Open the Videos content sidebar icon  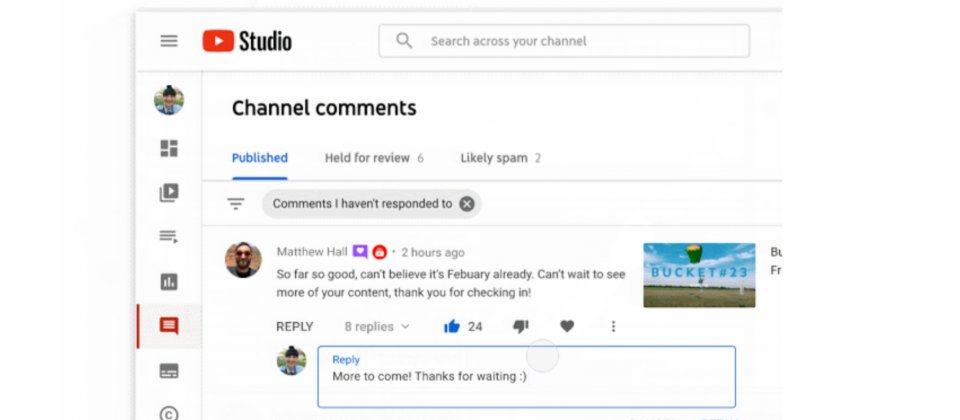click(x=169, y=193)
